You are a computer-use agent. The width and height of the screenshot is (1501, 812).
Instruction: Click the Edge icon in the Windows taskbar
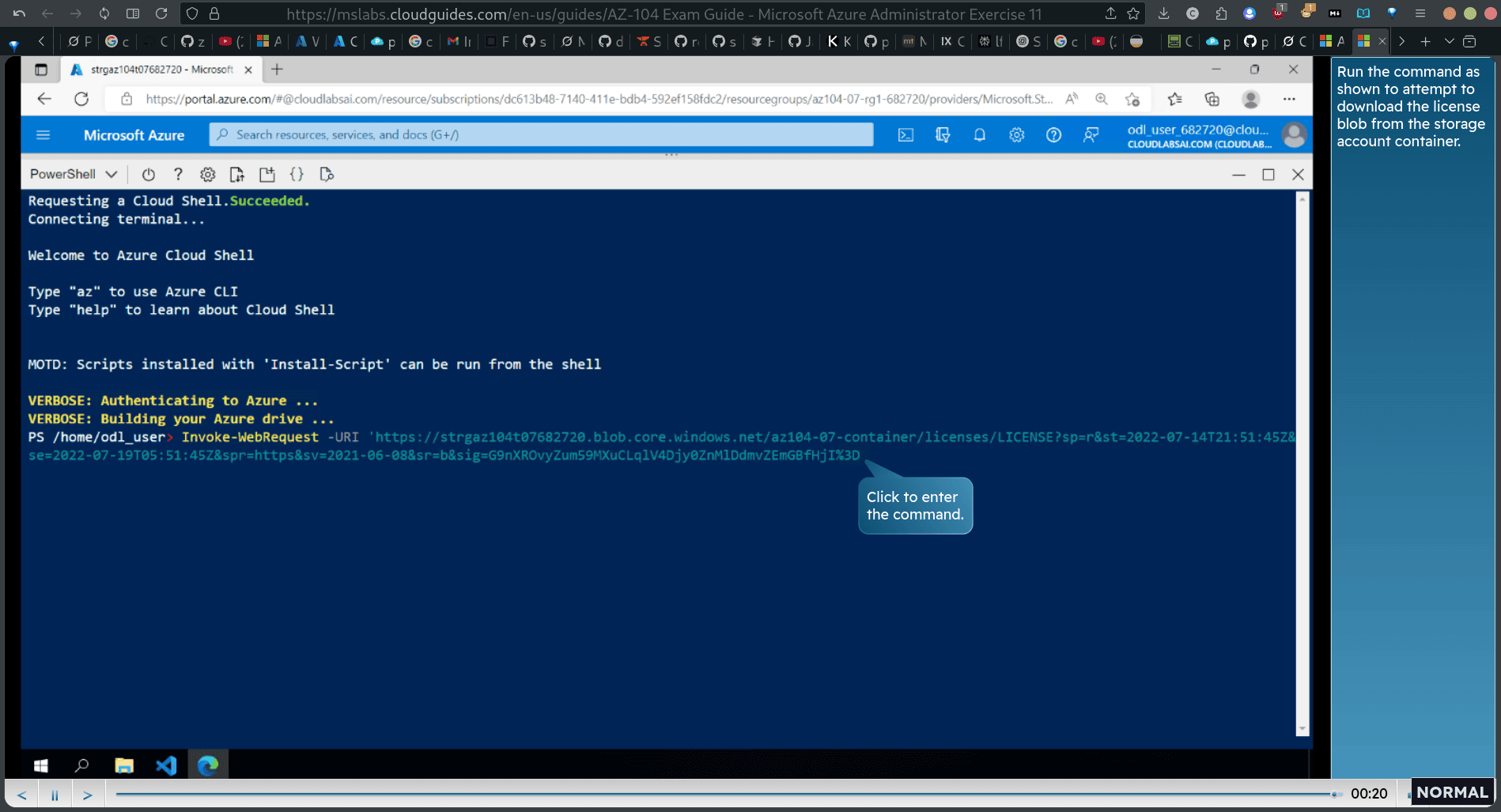[x=208, y=765]
